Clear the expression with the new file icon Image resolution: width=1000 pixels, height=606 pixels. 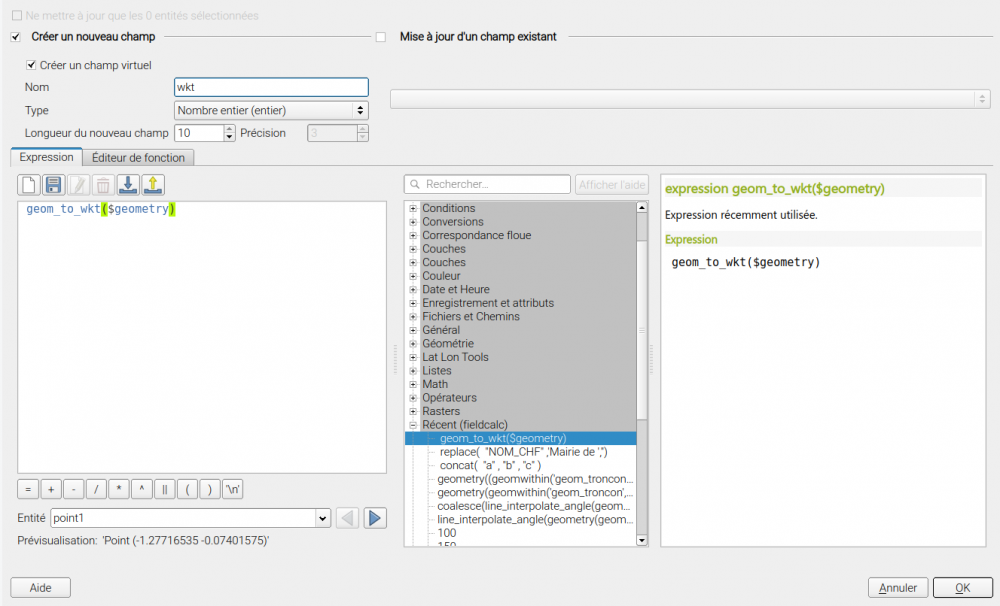pos(29,185)
